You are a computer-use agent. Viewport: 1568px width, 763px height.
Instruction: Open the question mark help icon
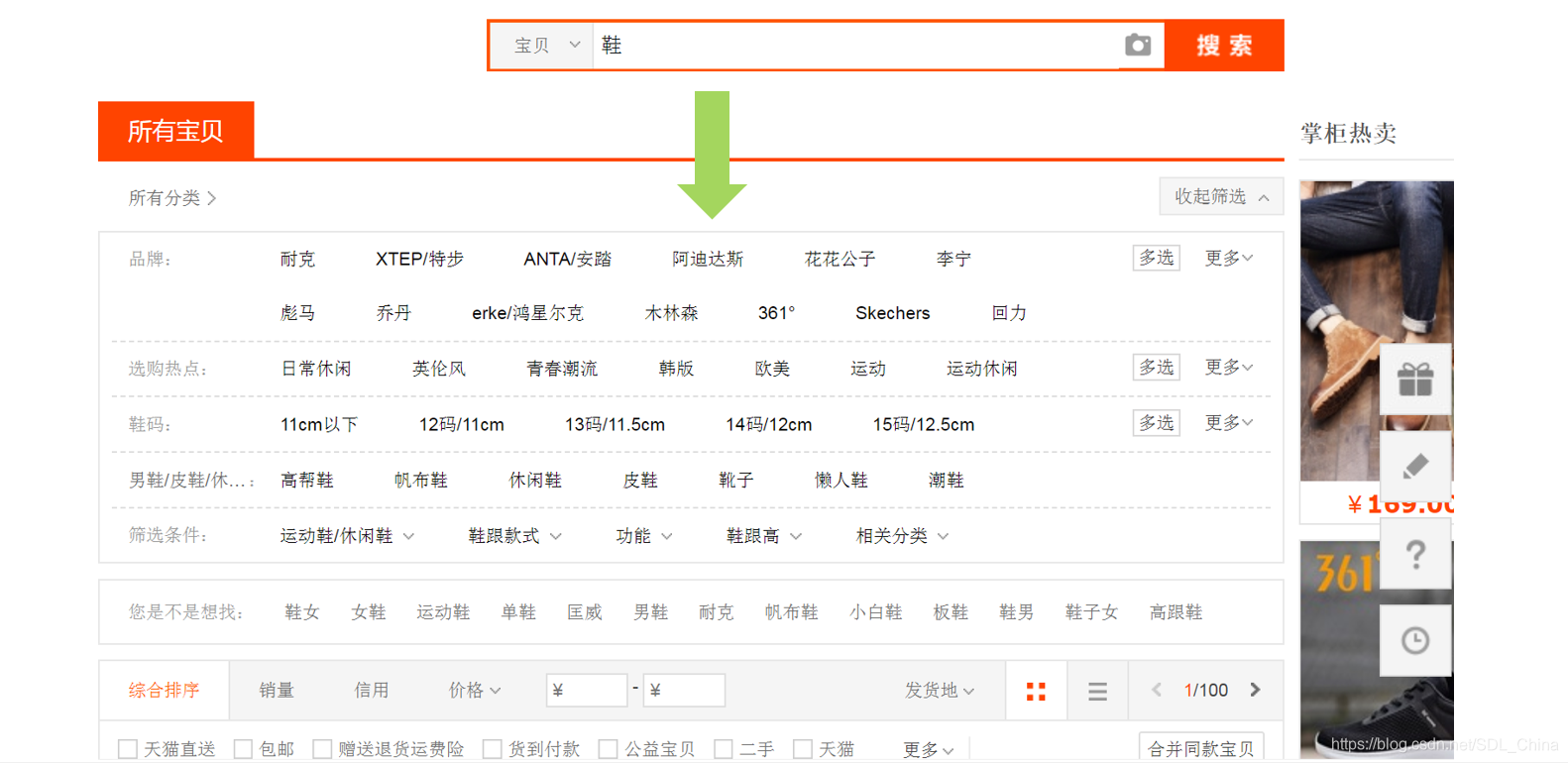coord(1415,554)
